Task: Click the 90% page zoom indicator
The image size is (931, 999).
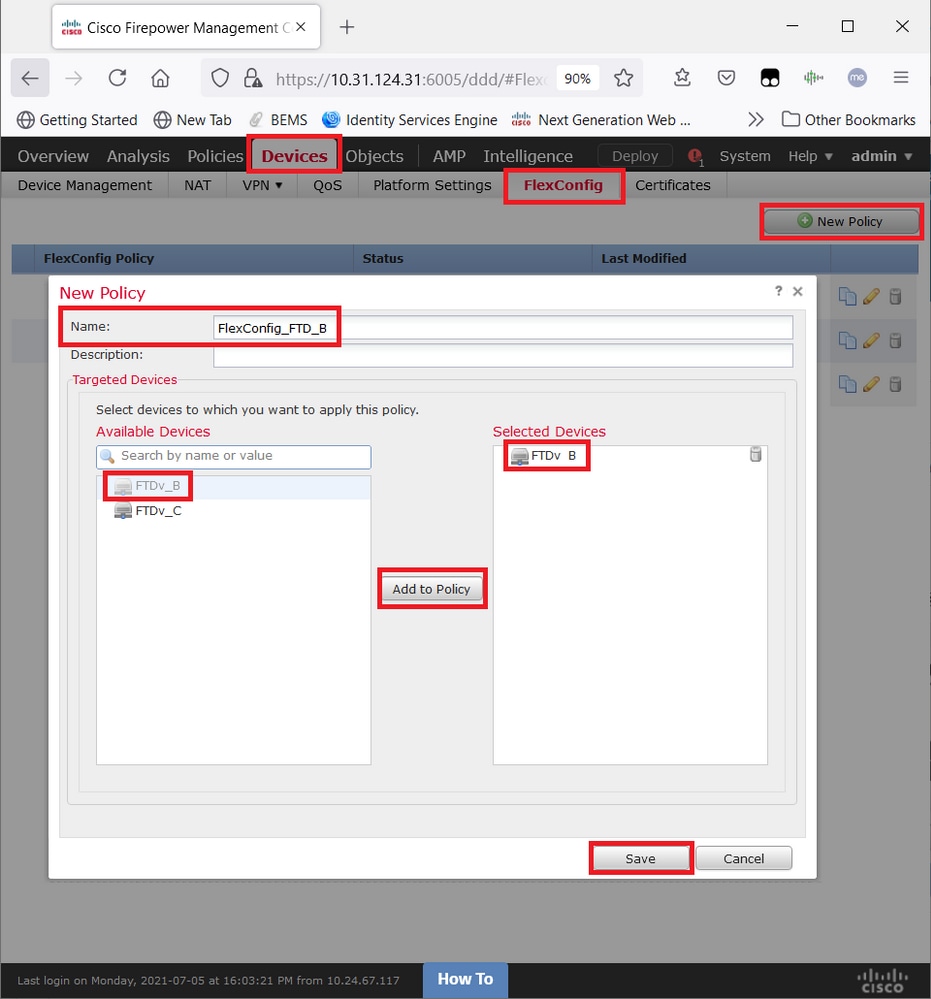Action: [x=577, y=79]
